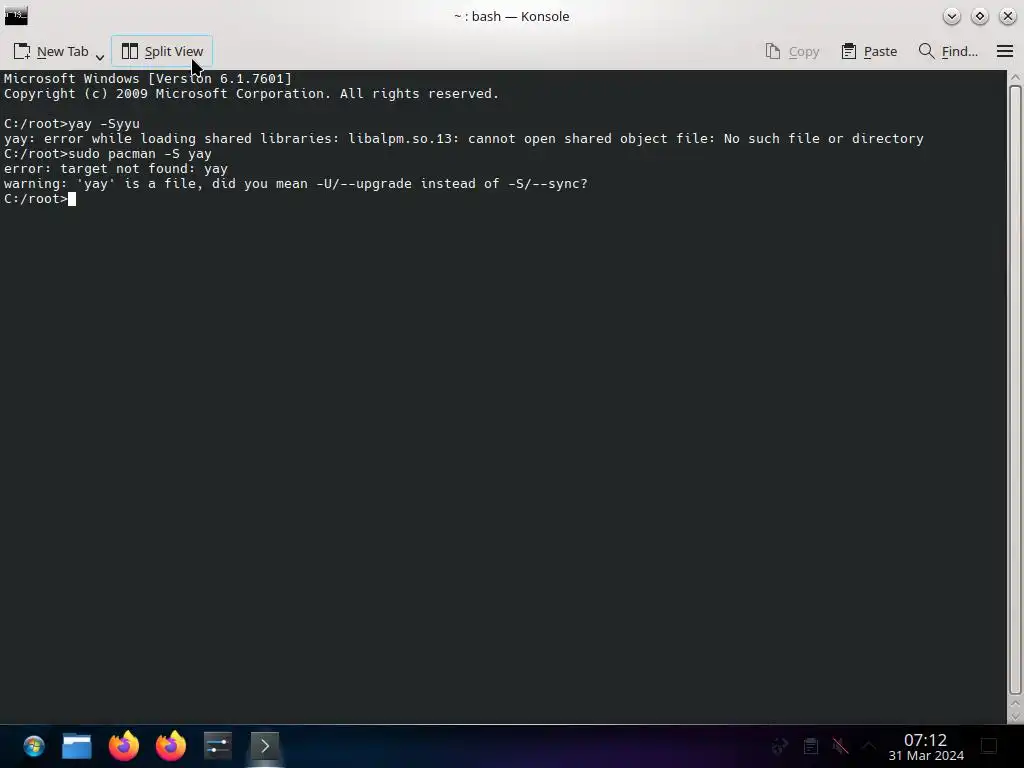Open the Find search tool

(948, 52)
